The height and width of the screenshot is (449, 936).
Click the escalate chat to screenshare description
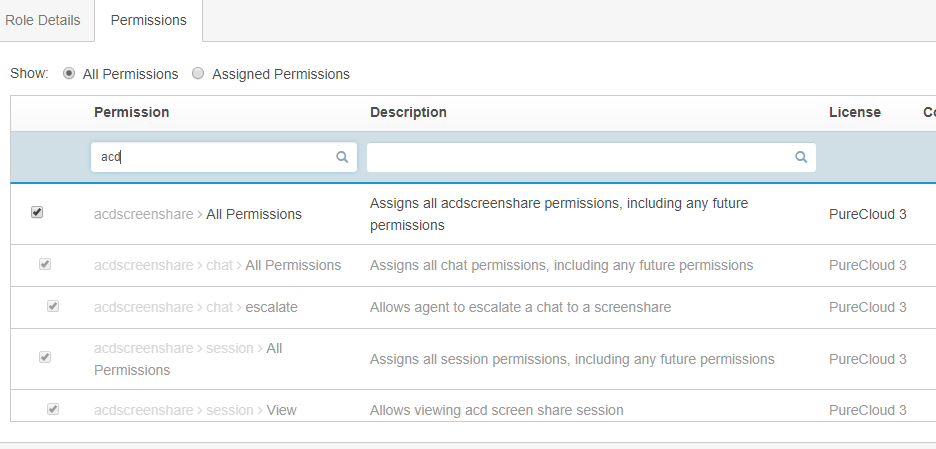click(x=520, y=307)
